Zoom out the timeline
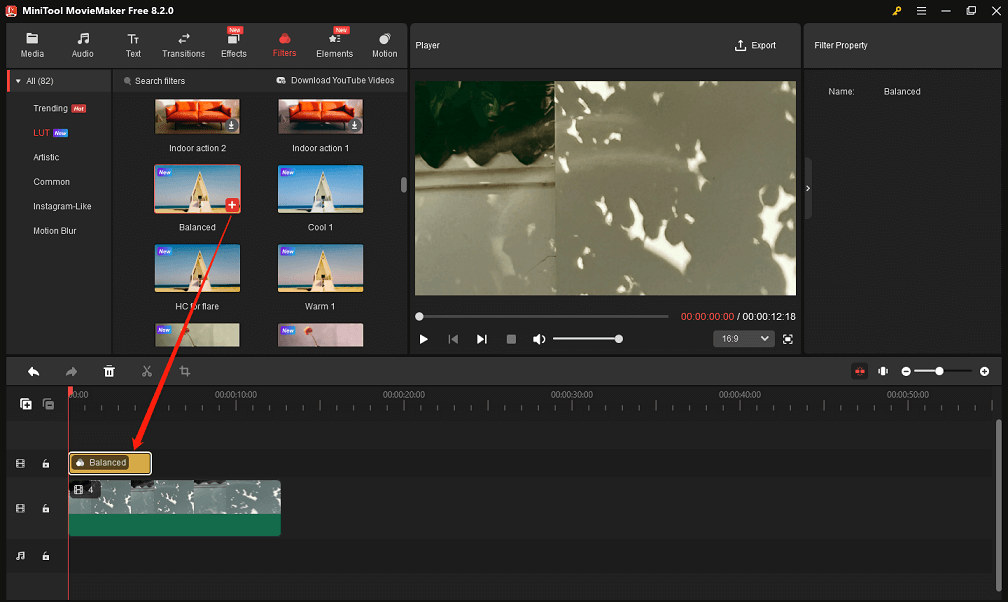 [906, 372]
